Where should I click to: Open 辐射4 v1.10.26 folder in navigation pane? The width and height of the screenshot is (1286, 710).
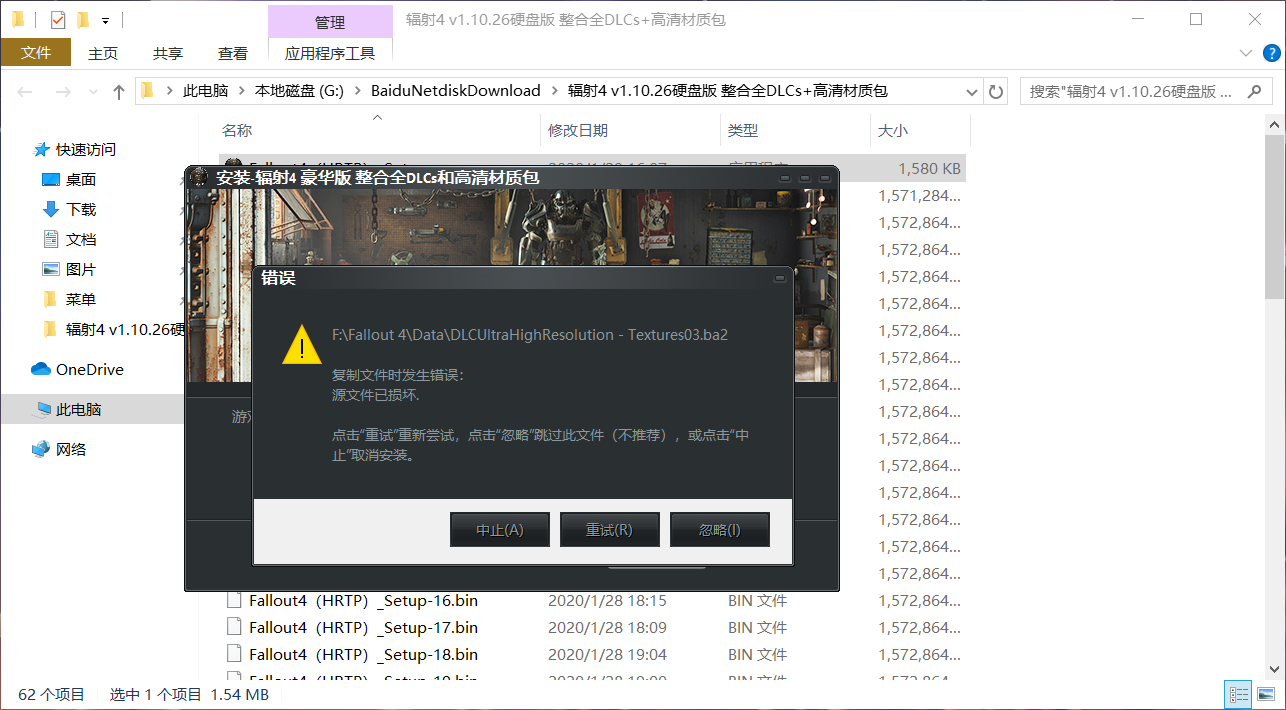click(125, 330)
